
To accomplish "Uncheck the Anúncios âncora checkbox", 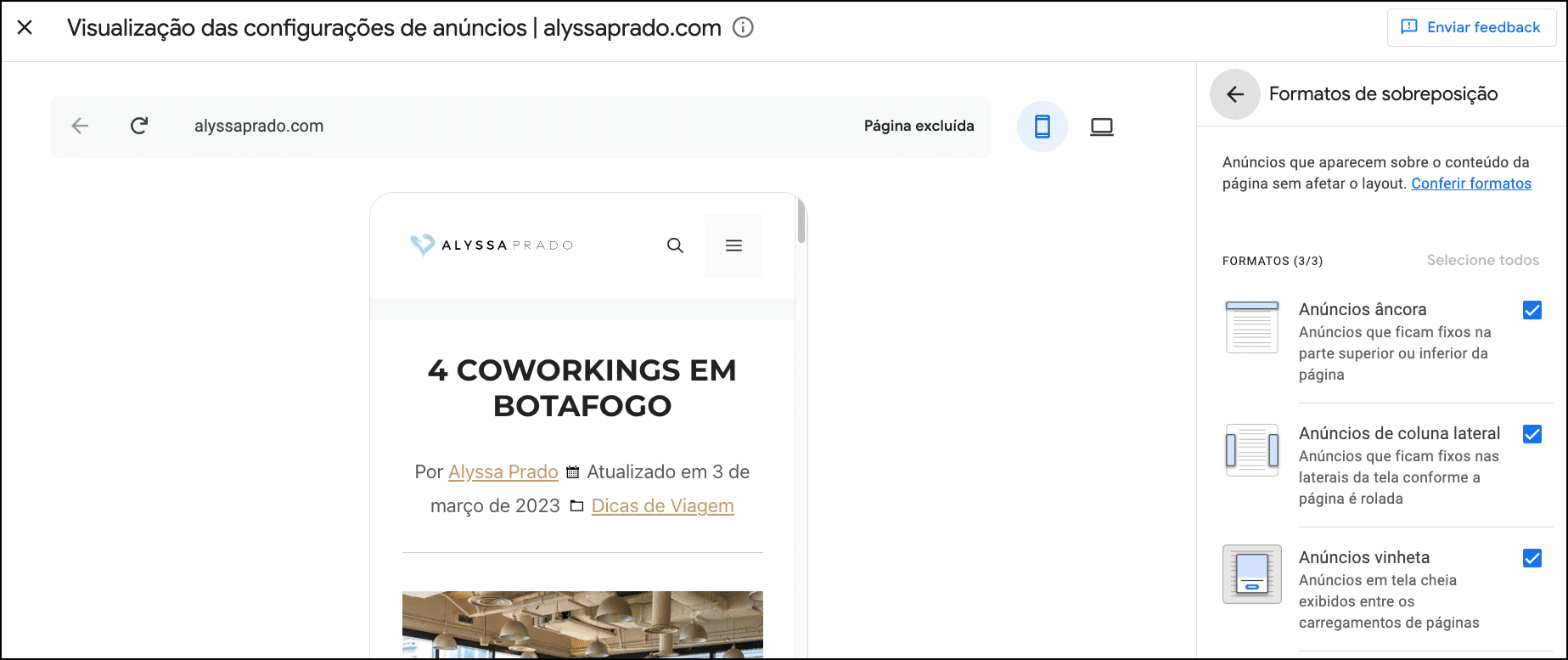I will 1532,310.
